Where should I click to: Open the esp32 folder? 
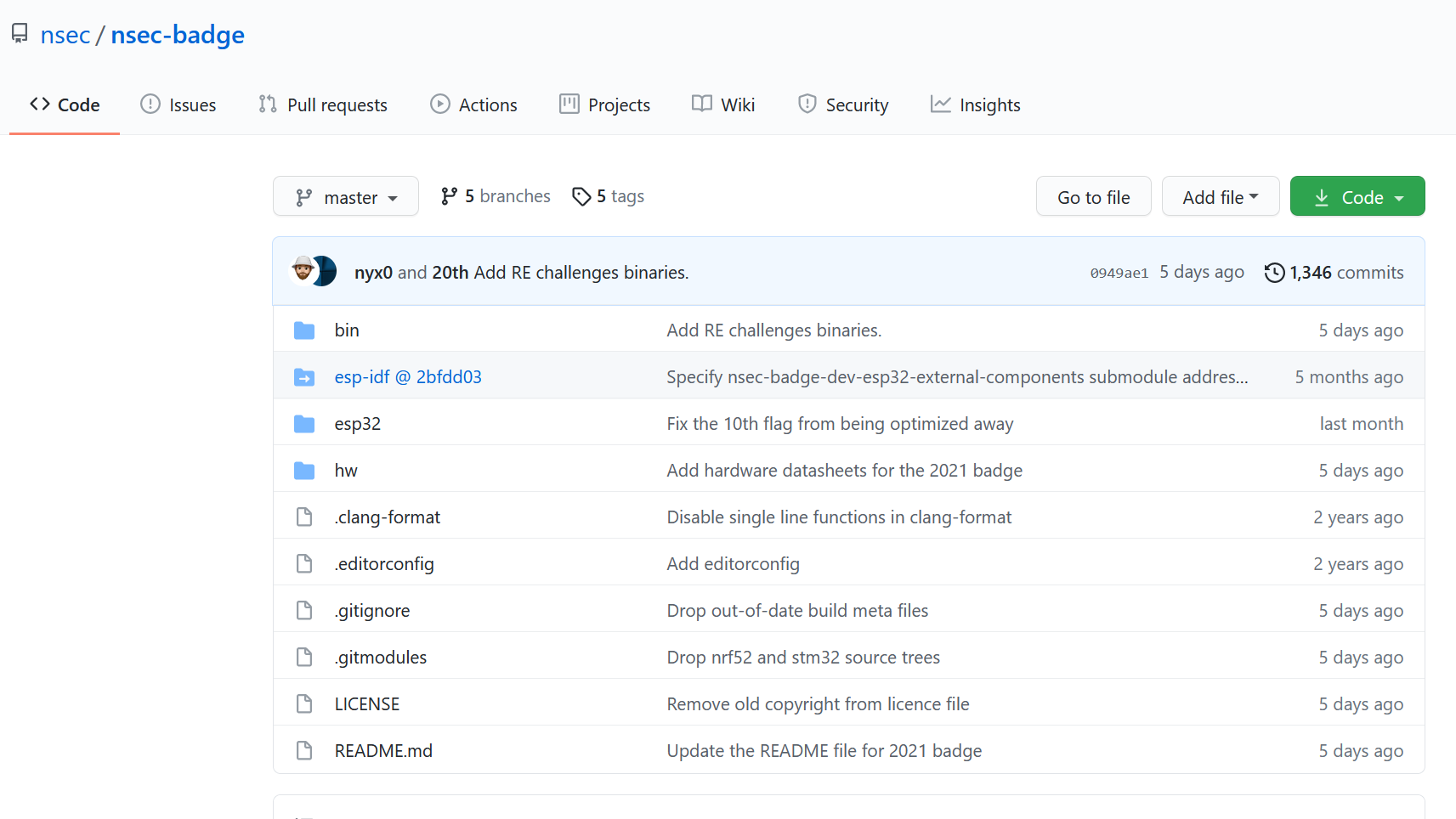358,424
